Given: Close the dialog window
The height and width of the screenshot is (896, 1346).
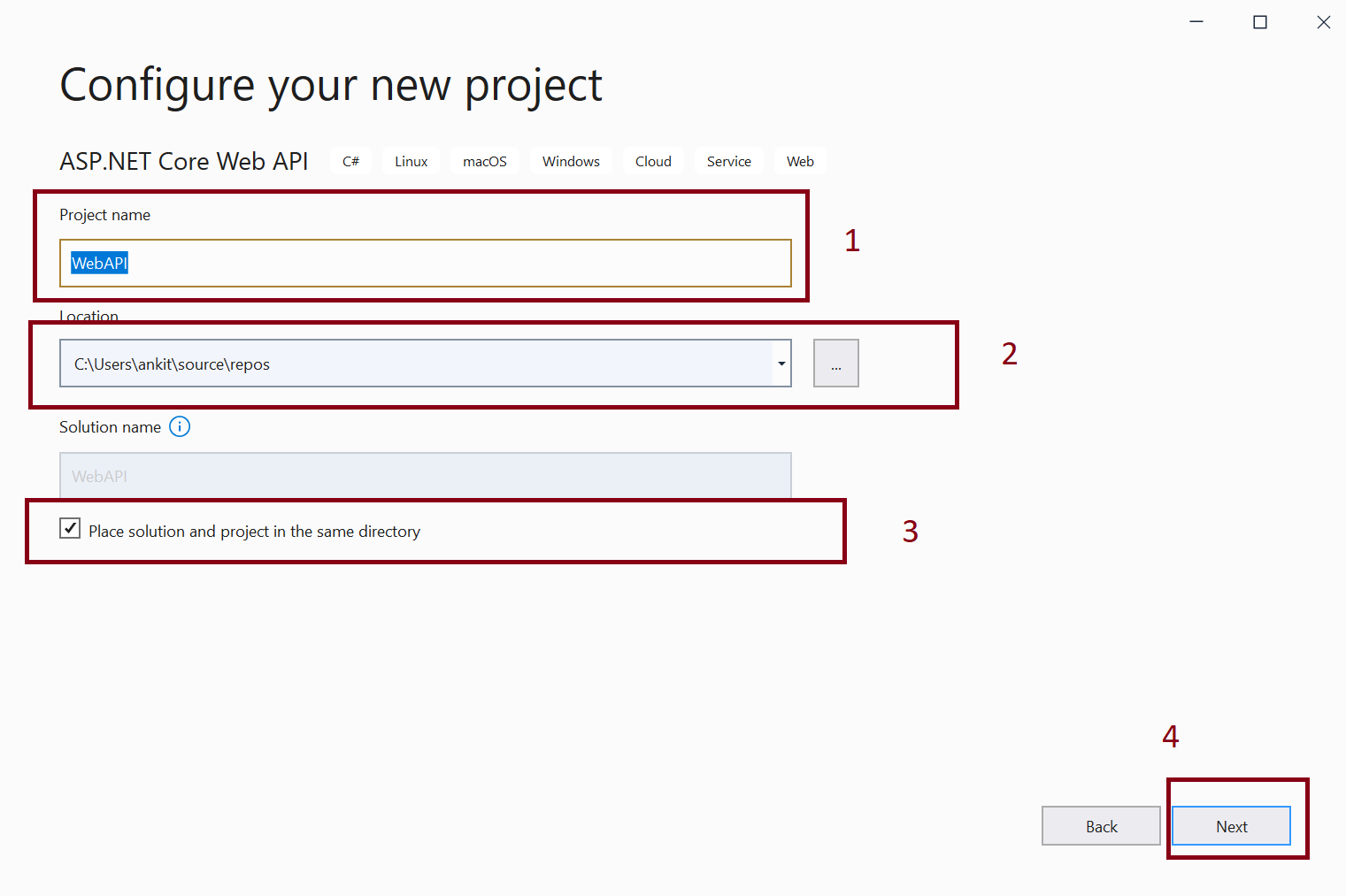Looking at the screenshot, I should coord(1324,22).
